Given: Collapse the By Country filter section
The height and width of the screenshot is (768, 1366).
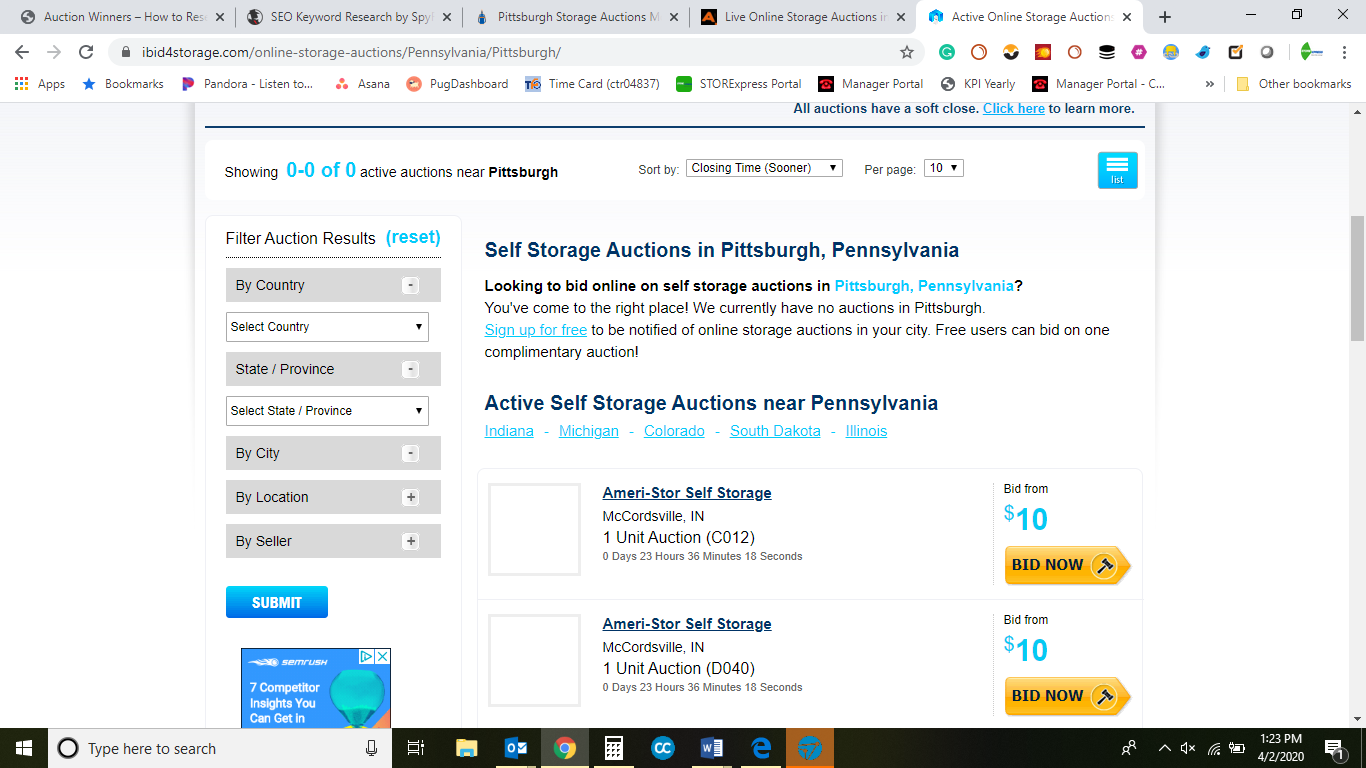Looking at the screenshot, I should coord(410,285).
